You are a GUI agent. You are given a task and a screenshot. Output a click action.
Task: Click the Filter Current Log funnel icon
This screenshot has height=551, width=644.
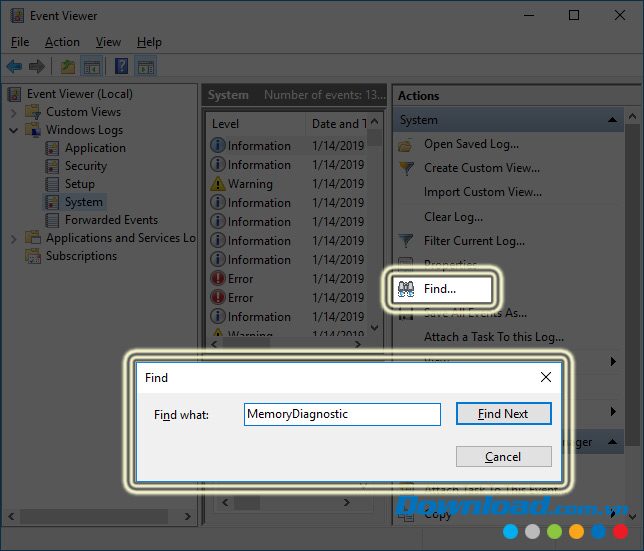click(406, 241)
